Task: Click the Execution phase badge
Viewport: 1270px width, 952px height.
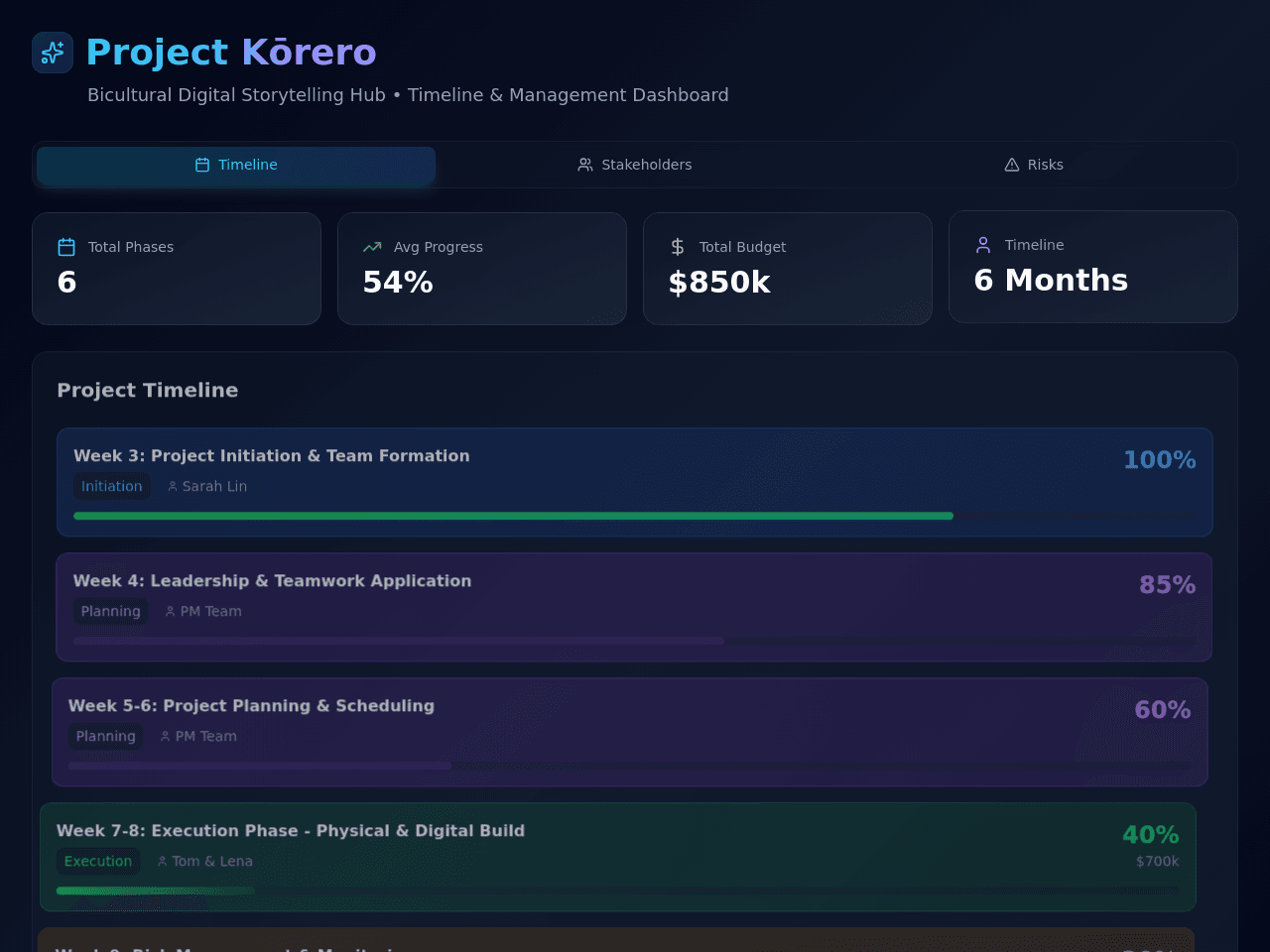Action: 98,861
